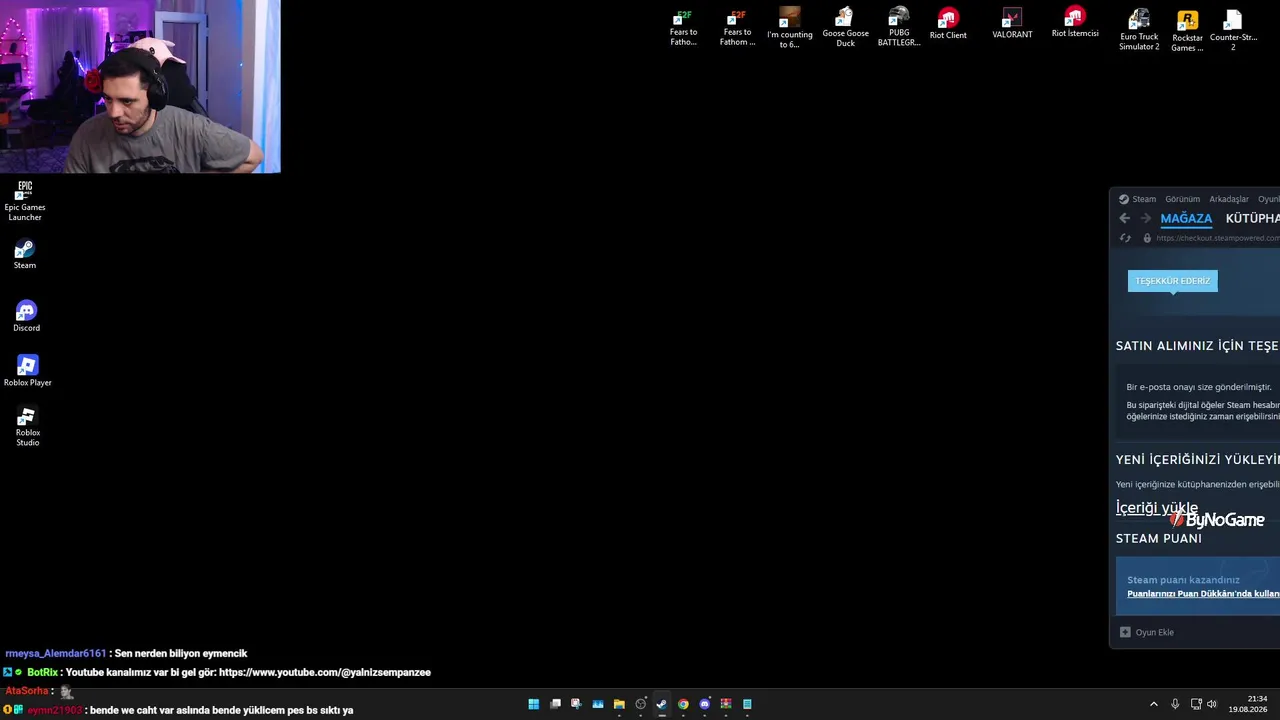The image size is (1280, 720).
Task: Open the Windows Start menu
Action: click(x=534, y=704)
